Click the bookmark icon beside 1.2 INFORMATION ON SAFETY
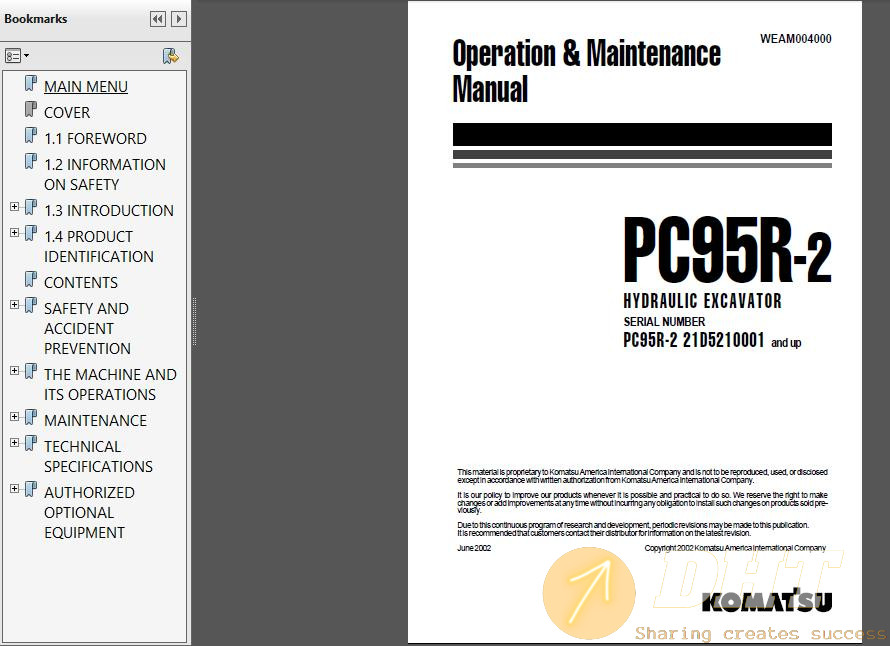Viewport: 890px width, 646px height. [31, 162]
